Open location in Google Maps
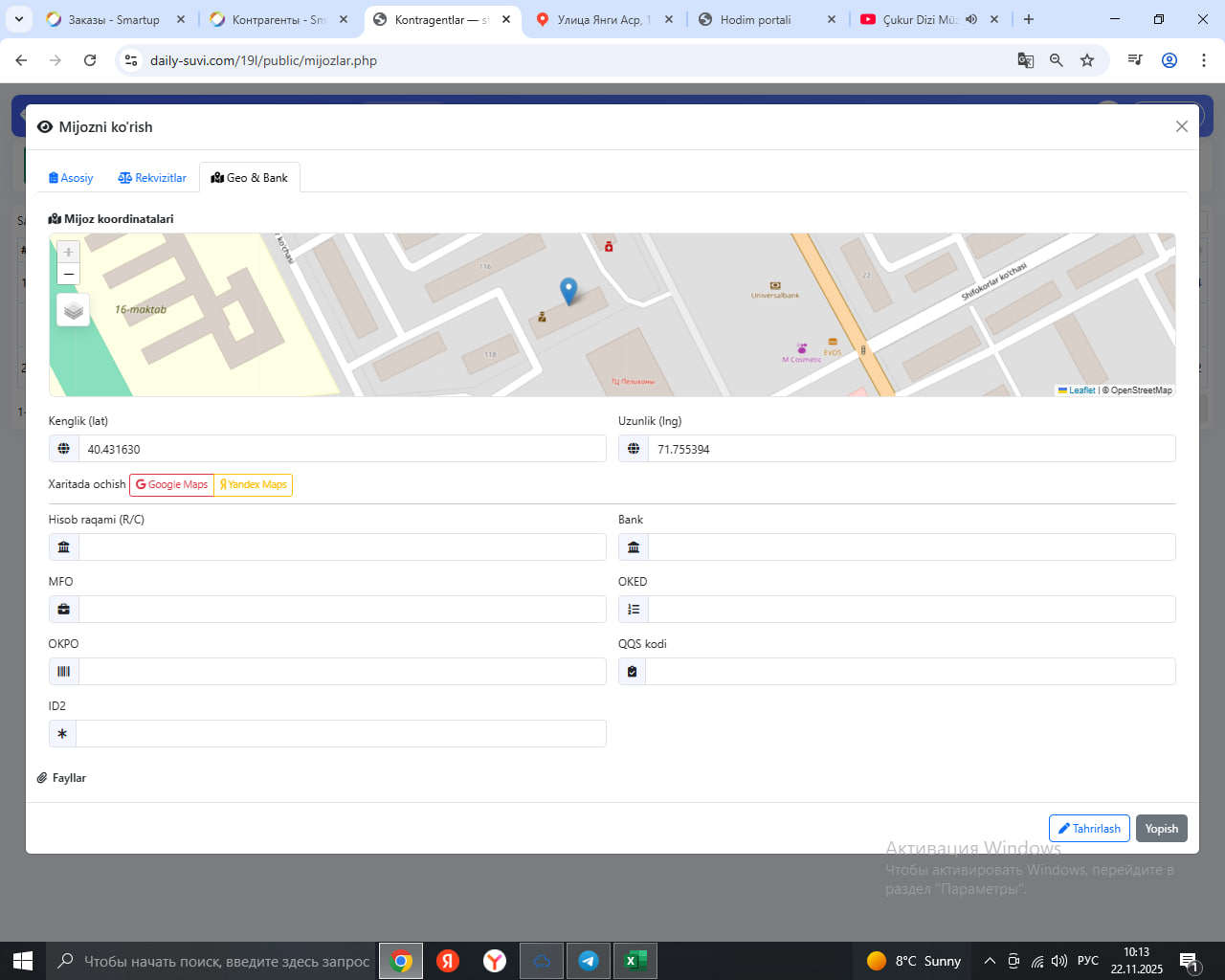This screenshot has height=980, width=1225. coord(171,485)
